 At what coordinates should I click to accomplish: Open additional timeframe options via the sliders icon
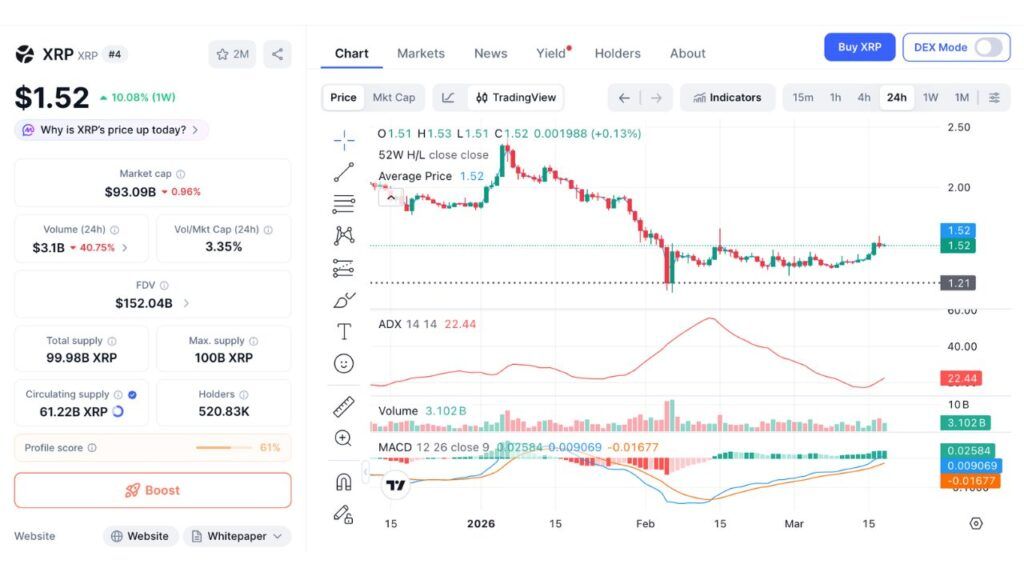coord(993,97)
